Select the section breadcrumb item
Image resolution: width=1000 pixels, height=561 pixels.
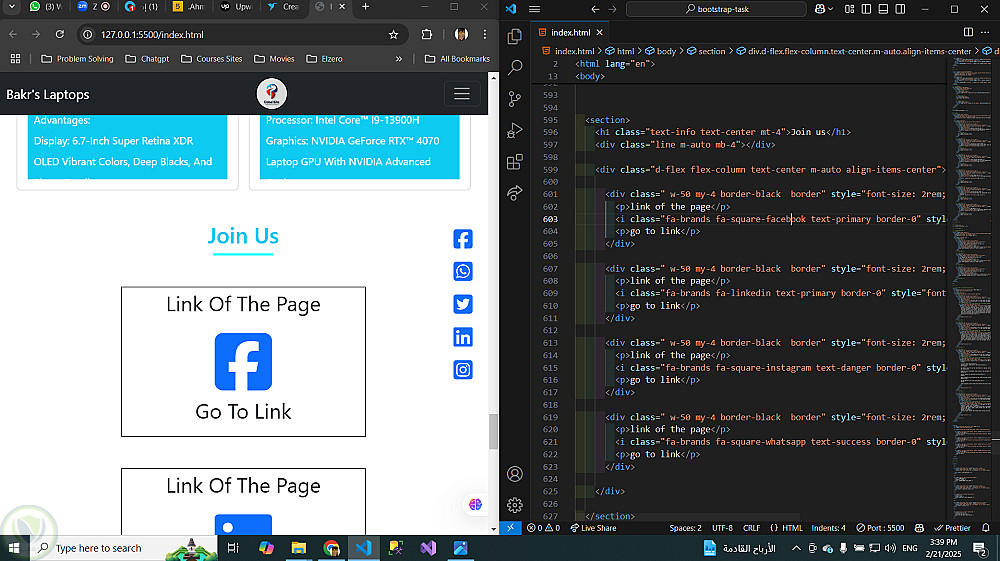point(706,51)
